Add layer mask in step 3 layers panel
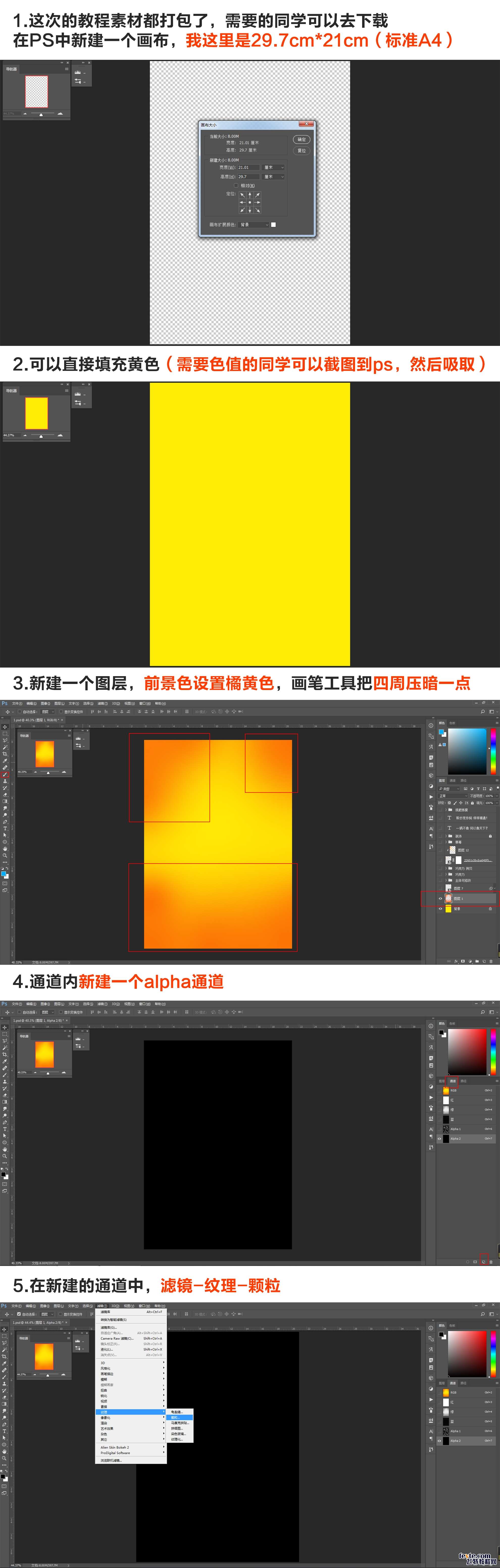500x1568 pixels. pos(463,961)
